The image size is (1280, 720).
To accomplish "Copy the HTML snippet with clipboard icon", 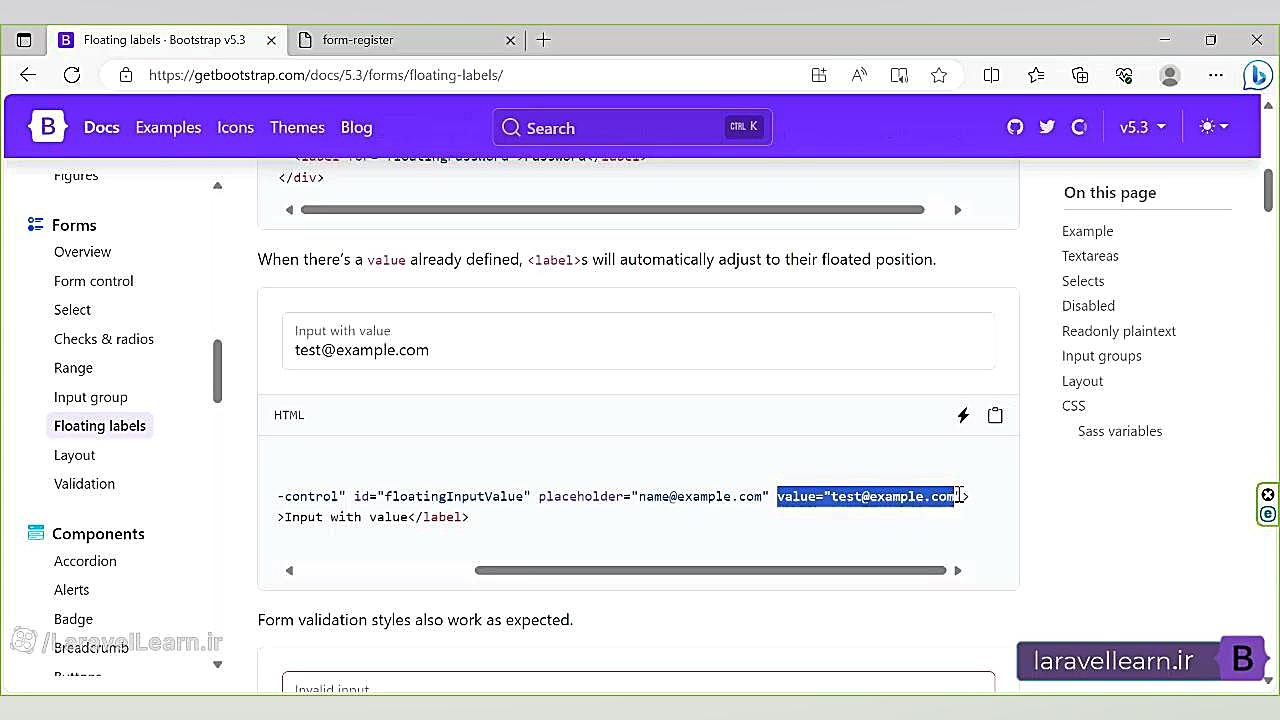I will (x=995, y=415).
